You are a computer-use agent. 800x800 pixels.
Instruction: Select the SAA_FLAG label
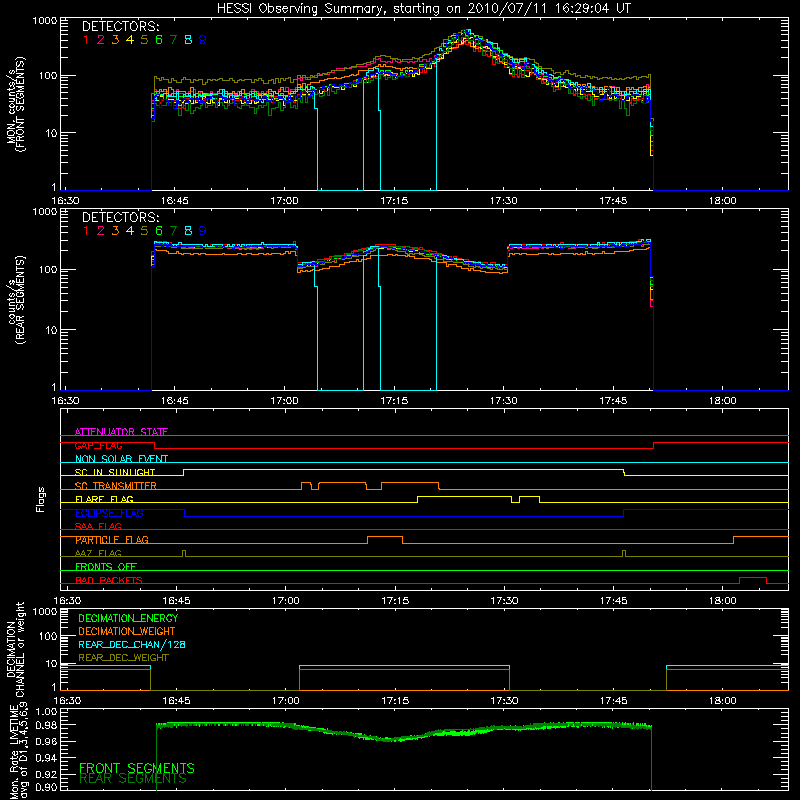tap(98, 527)
